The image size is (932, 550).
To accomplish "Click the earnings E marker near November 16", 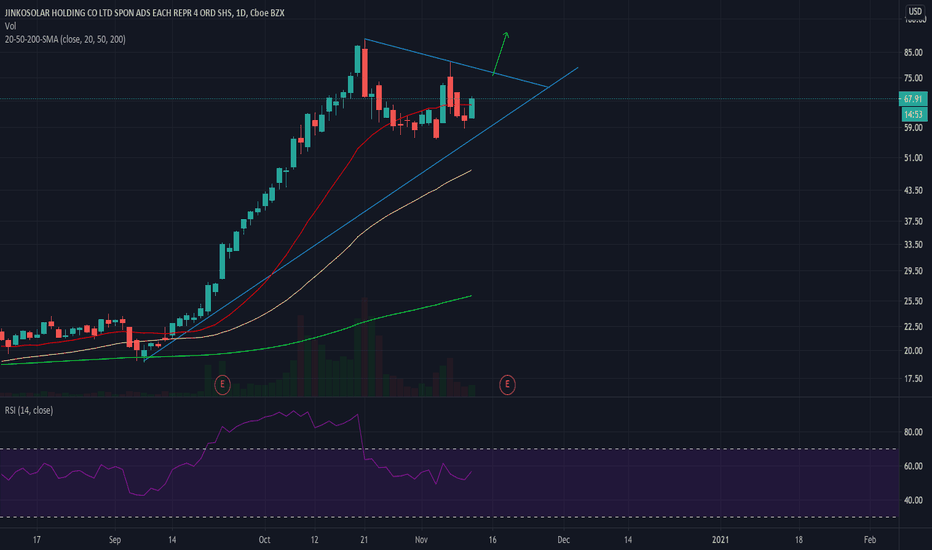I will pos(507,385).
